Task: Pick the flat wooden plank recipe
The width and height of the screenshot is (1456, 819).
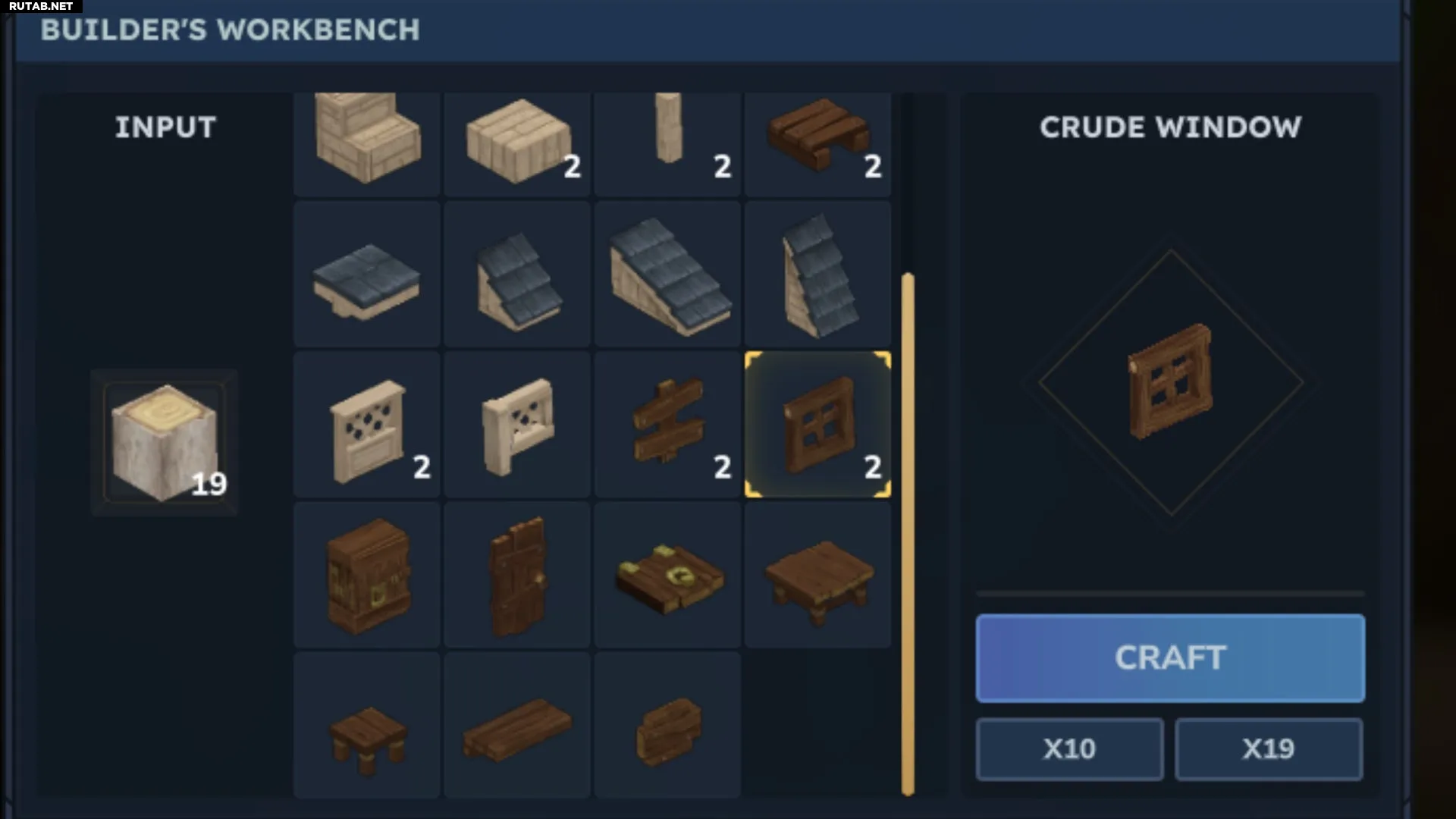Action: click(517, 725)
